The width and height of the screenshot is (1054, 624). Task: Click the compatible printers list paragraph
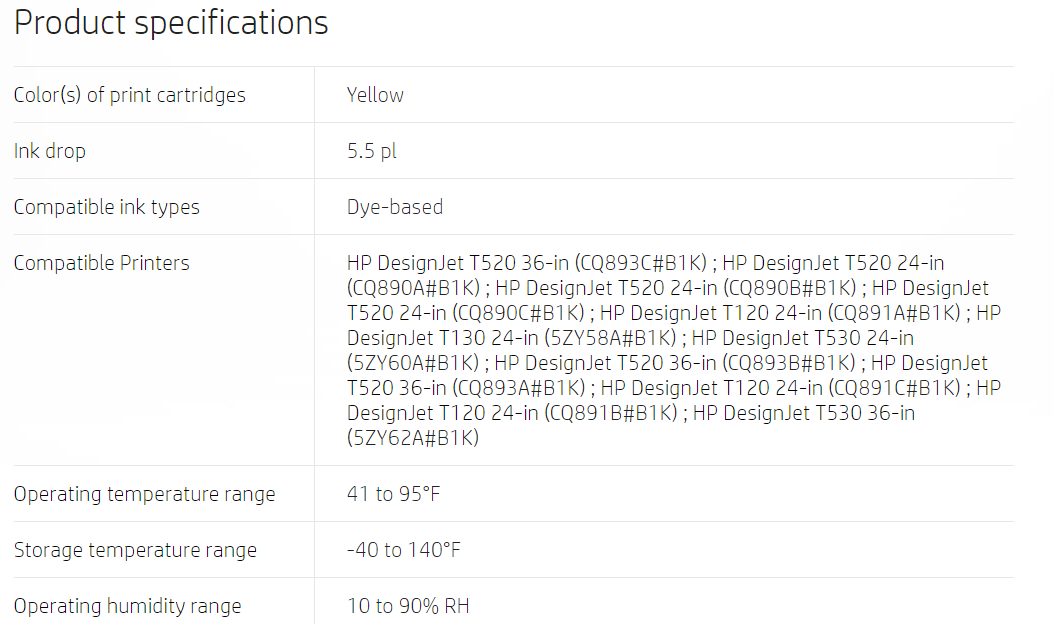(674, 350)
